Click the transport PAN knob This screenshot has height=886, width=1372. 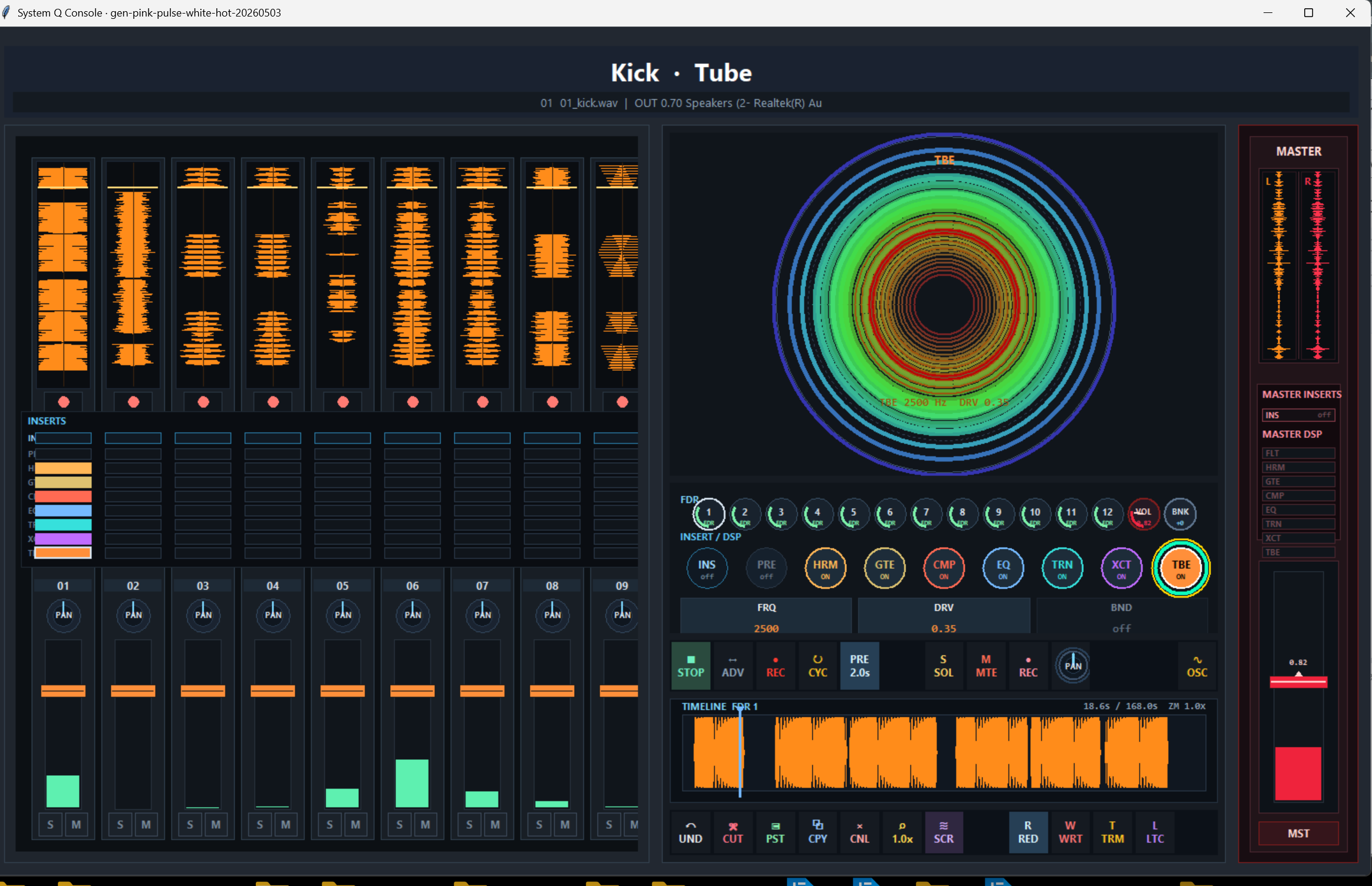[1073, 666]
